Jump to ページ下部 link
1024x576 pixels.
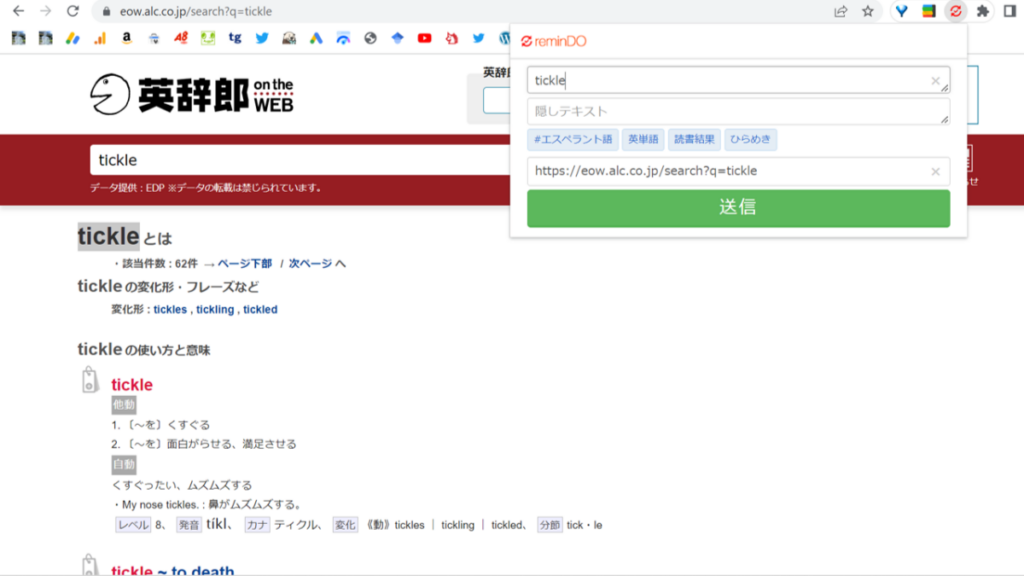[244, 263]
